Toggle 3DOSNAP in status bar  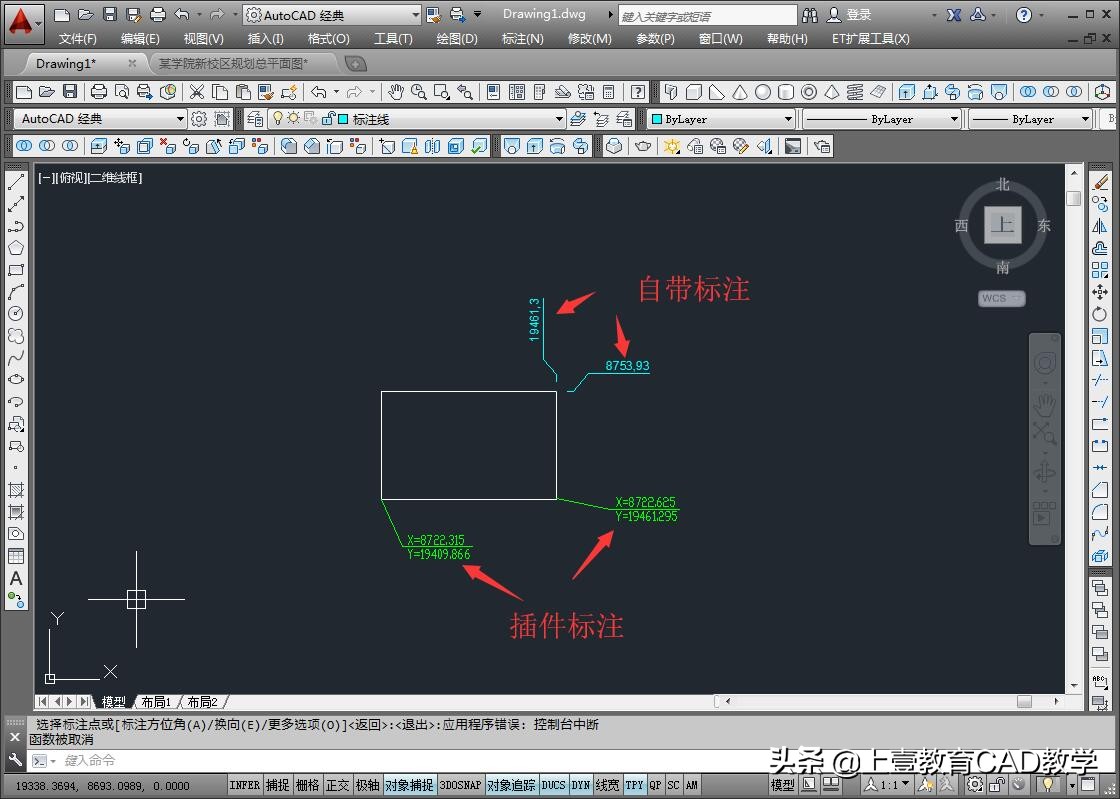460,785
